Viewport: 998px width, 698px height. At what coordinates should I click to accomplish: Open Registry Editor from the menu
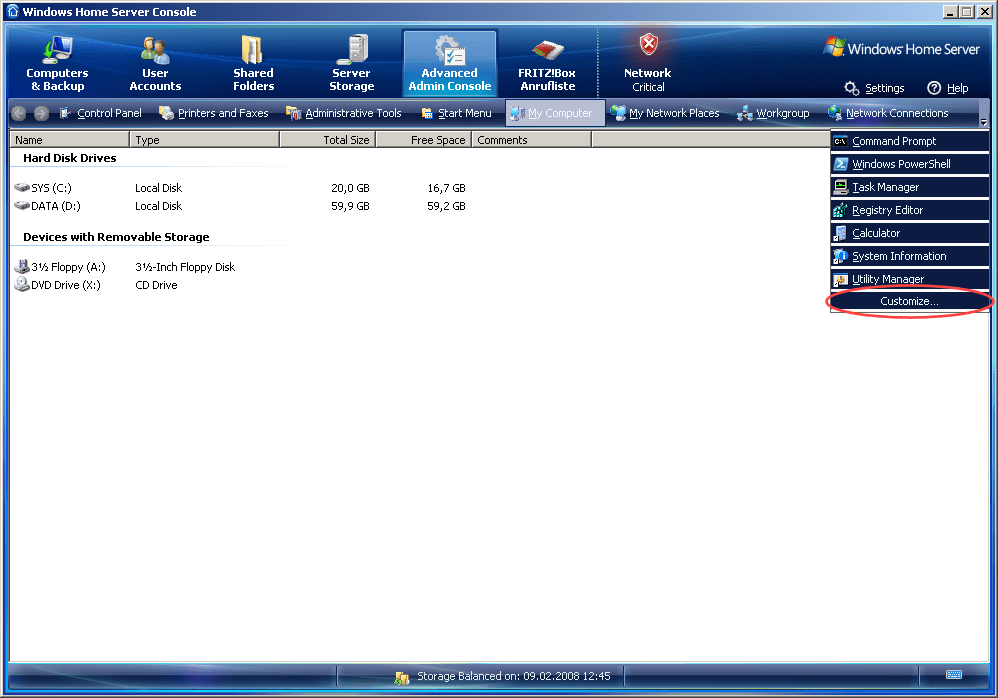(910, 210)
